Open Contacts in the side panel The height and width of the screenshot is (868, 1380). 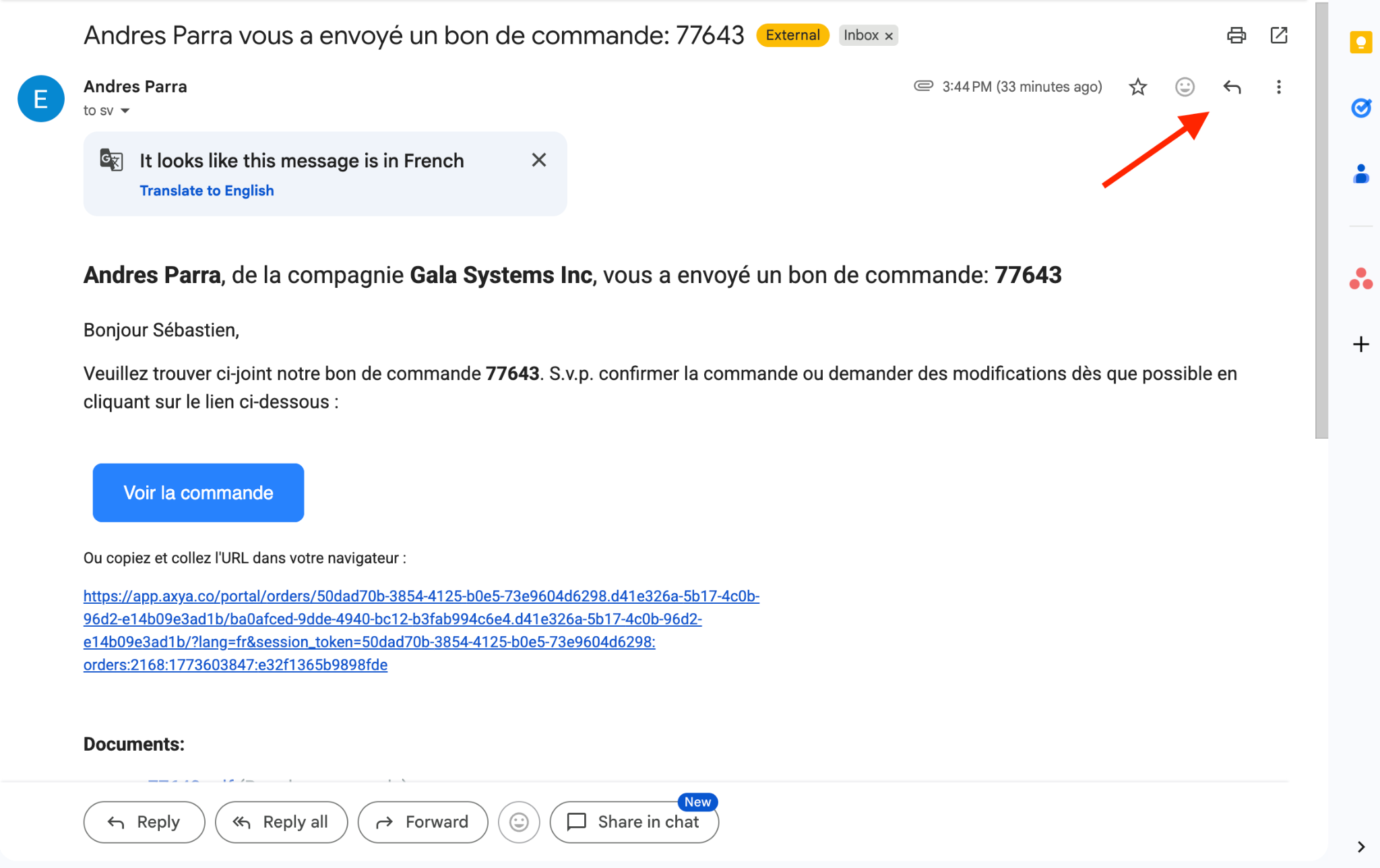[1360, 174]
